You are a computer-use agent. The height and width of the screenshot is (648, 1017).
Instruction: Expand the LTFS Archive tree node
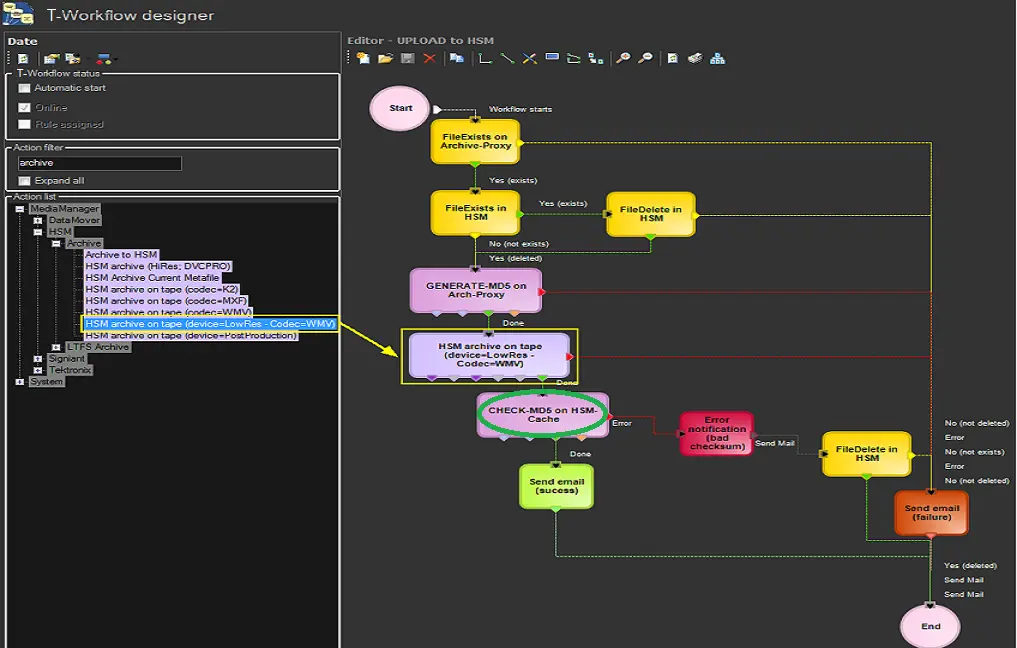point(56,347)
